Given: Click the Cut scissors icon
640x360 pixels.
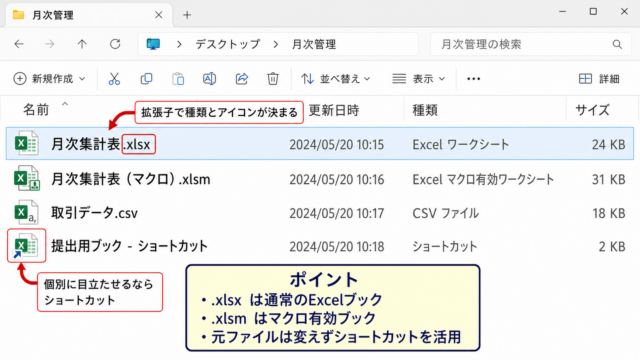Looking at the screenshot, I should click(x=114, y=78).
